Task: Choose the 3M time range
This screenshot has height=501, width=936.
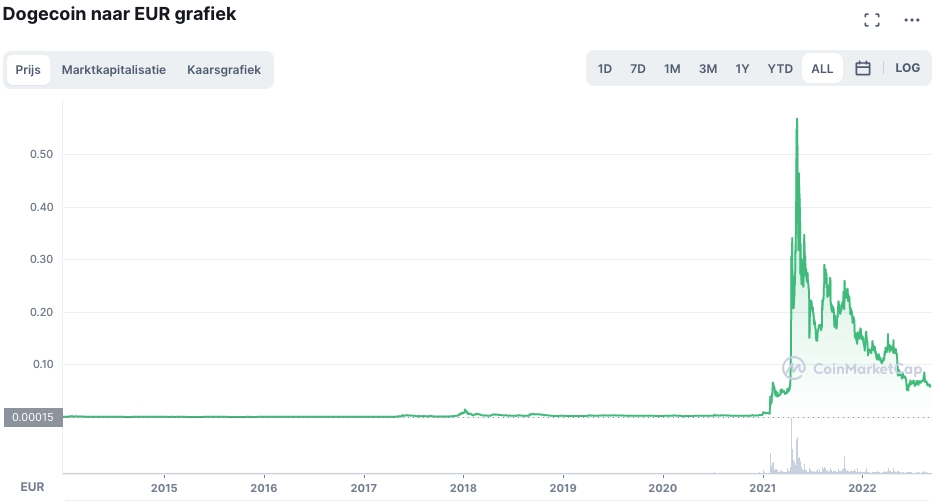Action: 708,69
